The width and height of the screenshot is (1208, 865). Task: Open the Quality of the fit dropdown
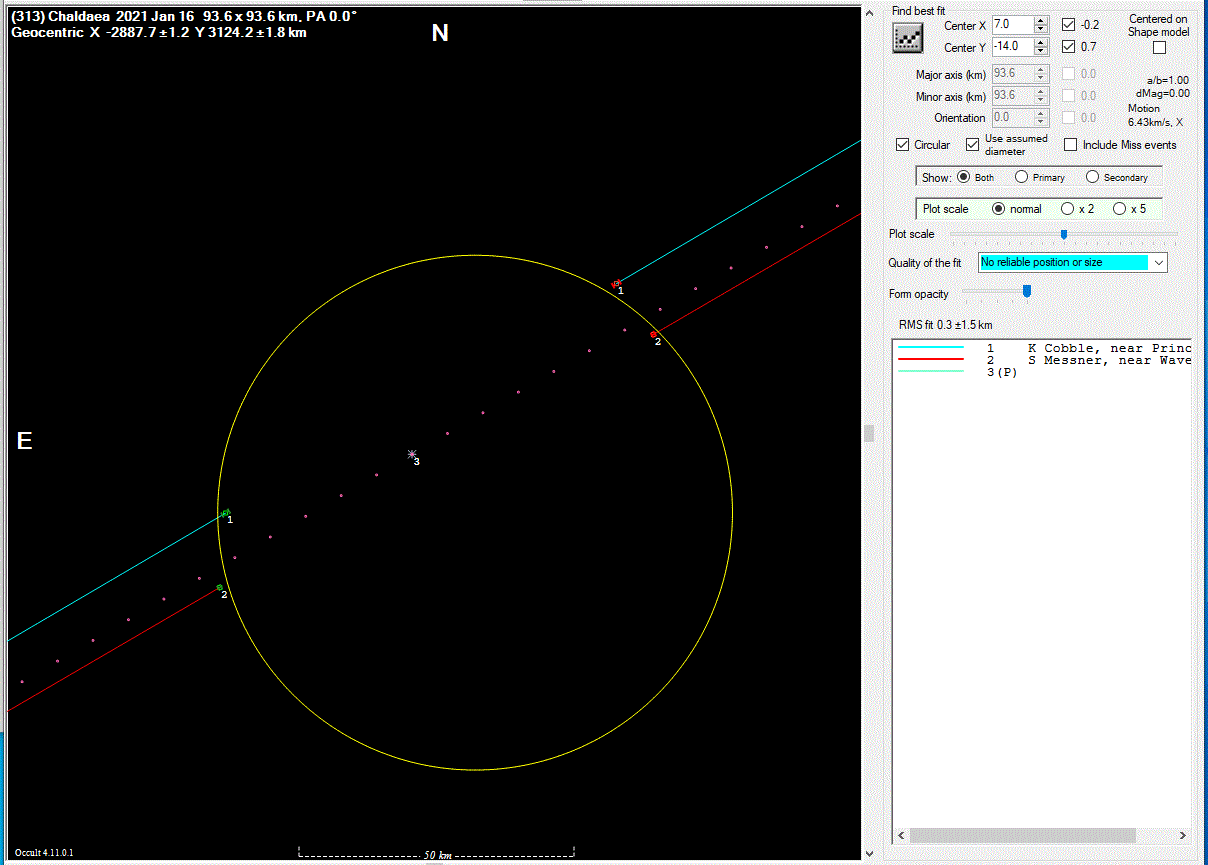[1158, 263]
